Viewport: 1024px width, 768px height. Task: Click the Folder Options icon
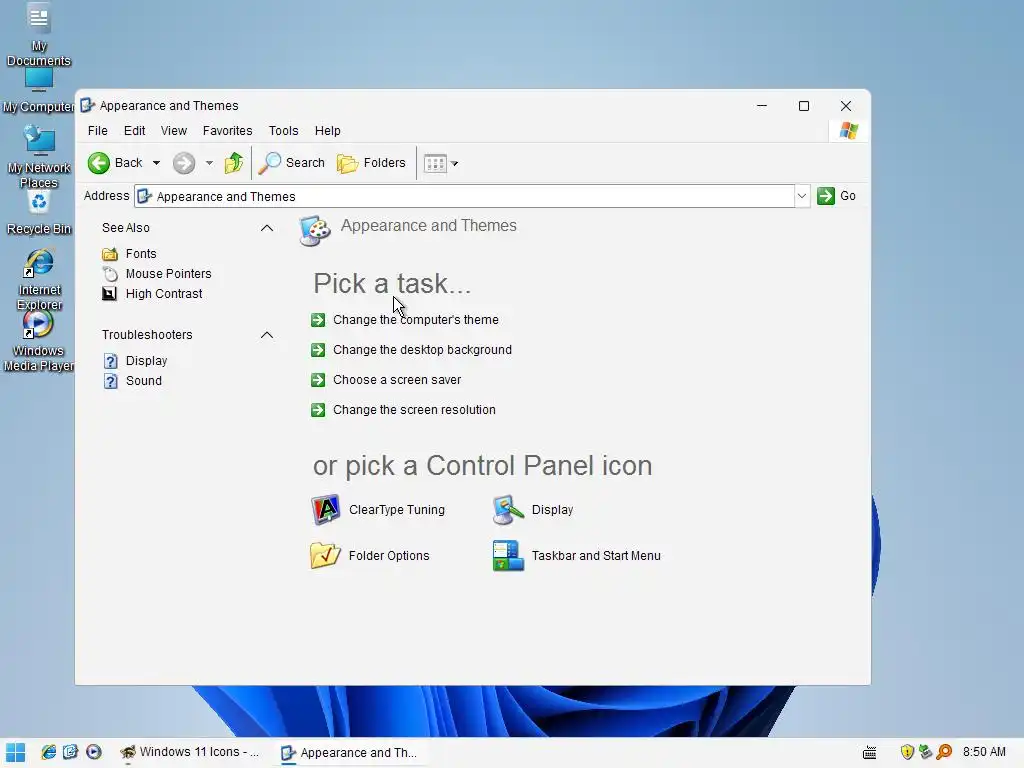[x=325, y=556]
